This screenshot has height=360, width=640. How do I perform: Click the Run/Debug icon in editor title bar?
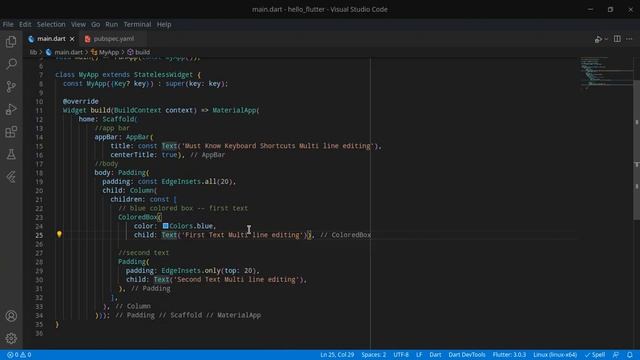click(598, 39)
